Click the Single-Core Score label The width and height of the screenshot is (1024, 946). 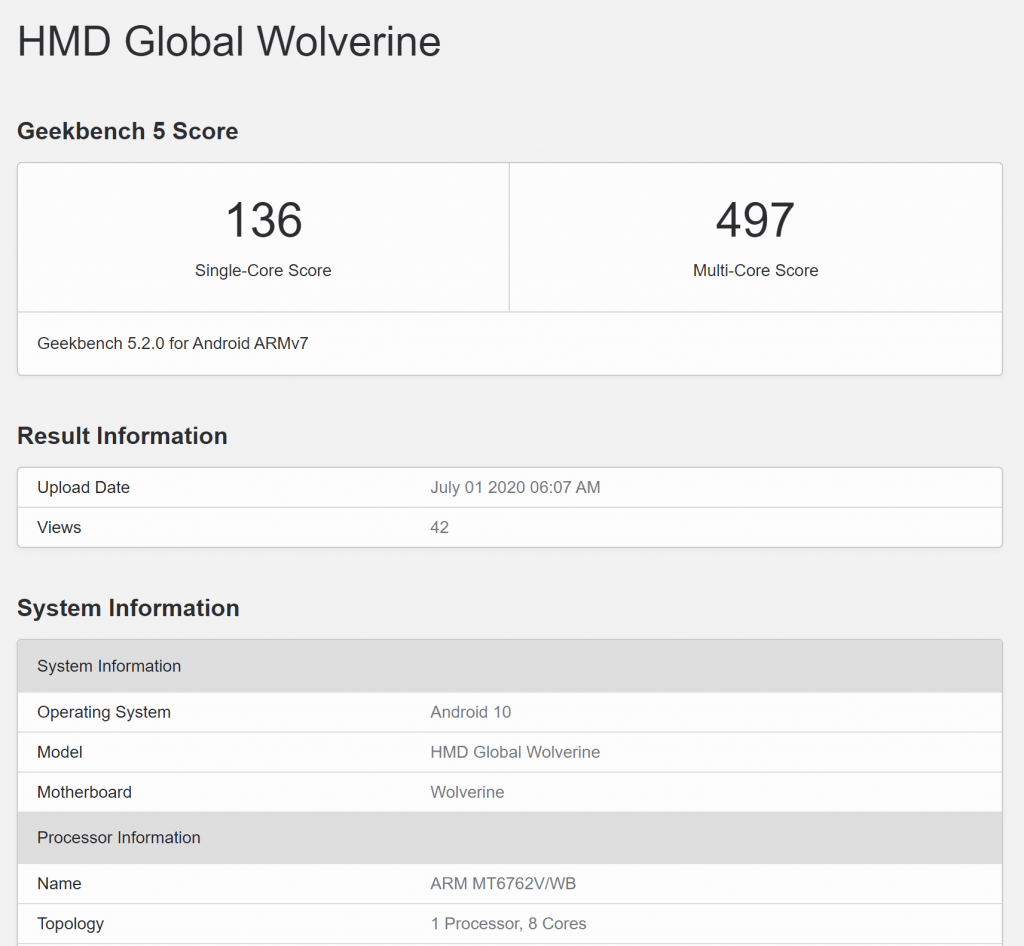pyautogui.click(x=263, y=270)
